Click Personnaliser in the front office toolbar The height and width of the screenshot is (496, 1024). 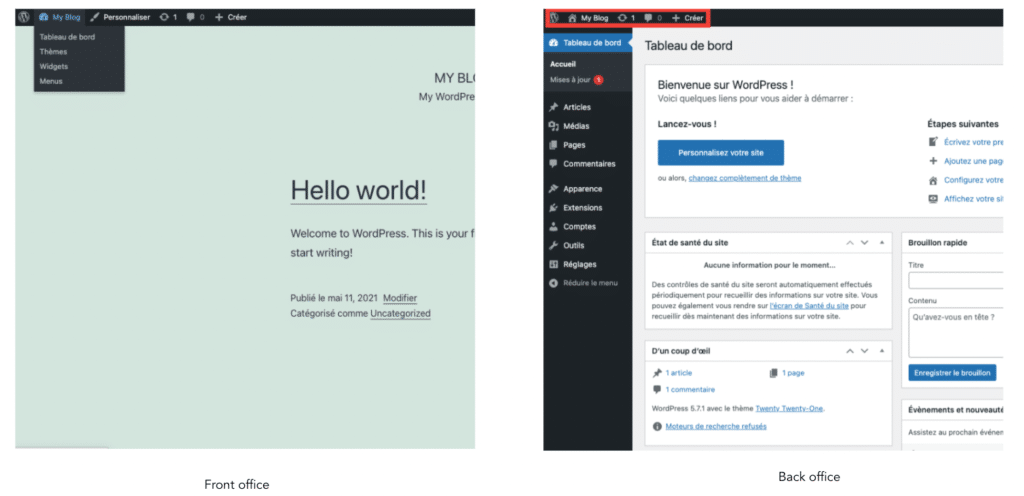[x=120, y=17]
